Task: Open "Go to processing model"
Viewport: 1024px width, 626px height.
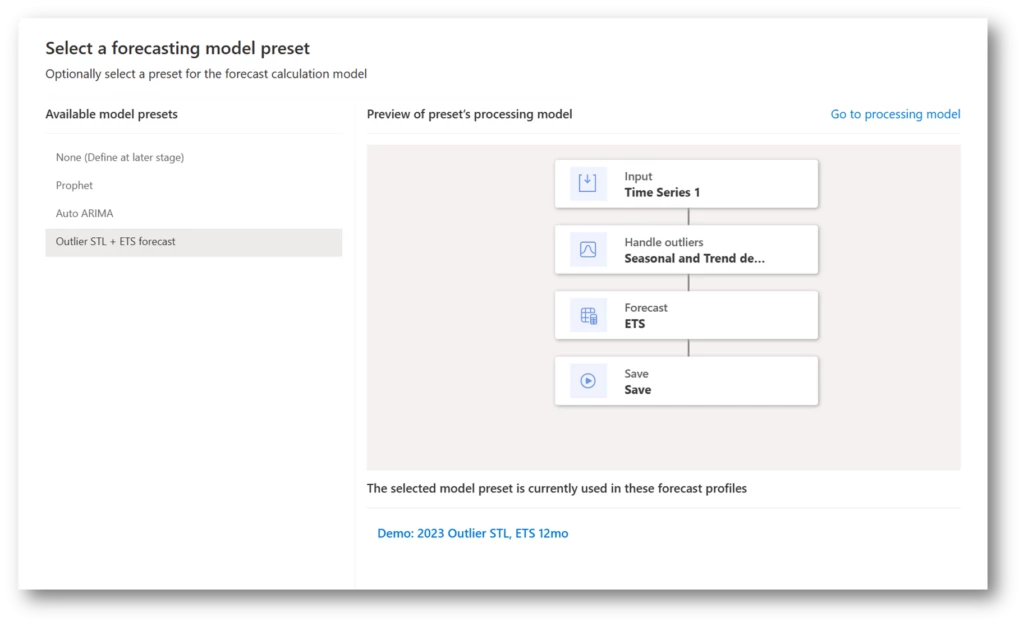Action: pyautogui.click(x=895, y=114)
